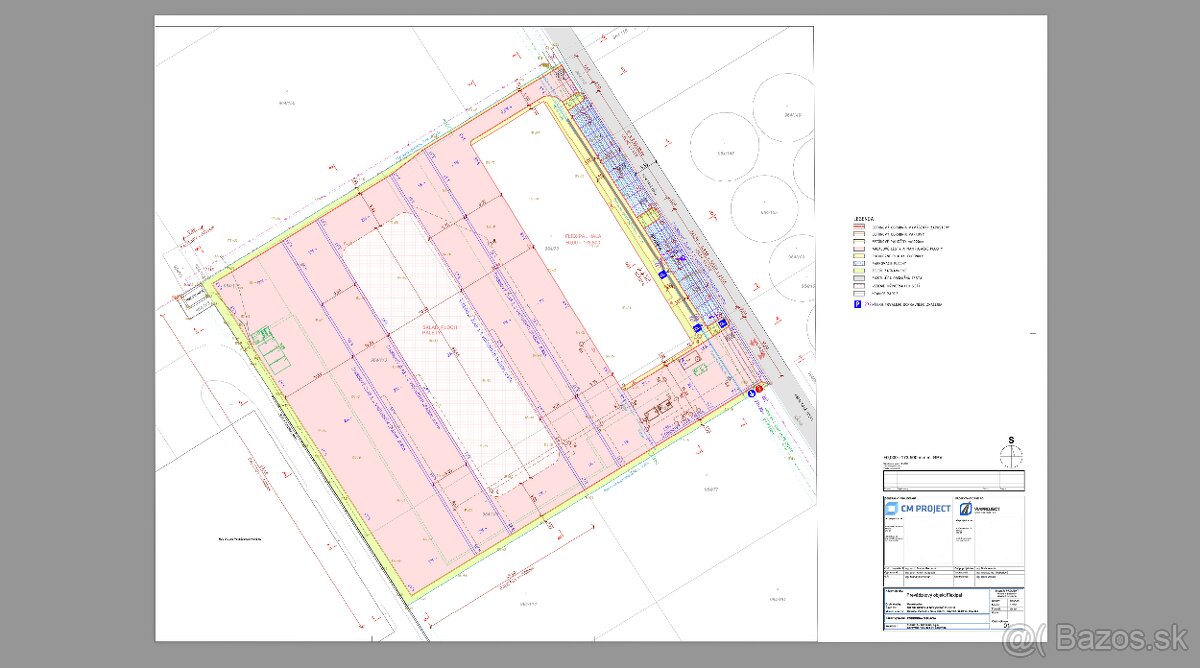The image size is (1200, 668).
Task: Click the revision table above company logos
Action: [x=954, y=482]
